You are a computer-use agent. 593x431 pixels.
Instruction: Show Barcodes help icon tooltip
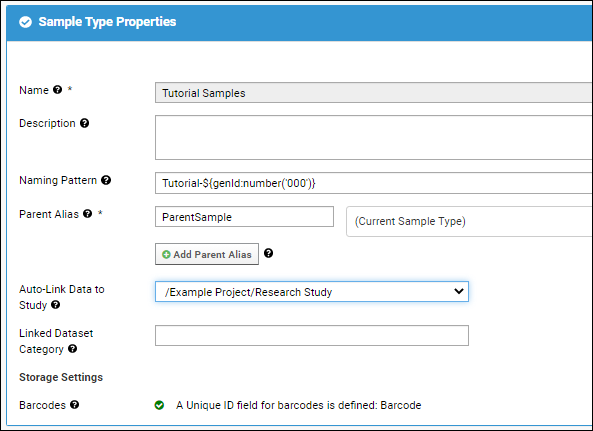tap(75, 405)
